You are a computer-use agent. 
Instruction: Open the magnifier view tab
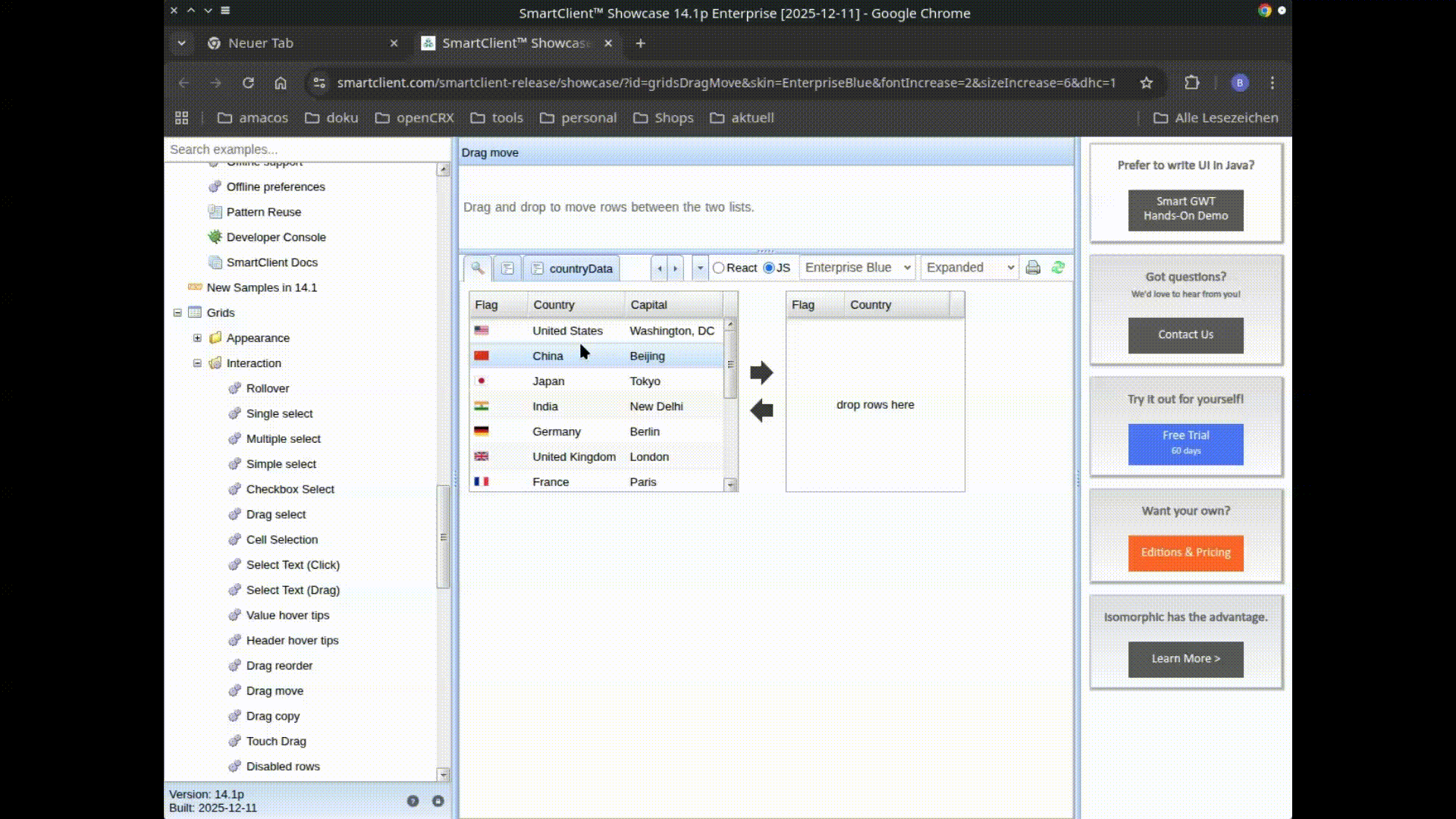coord(477,268)
